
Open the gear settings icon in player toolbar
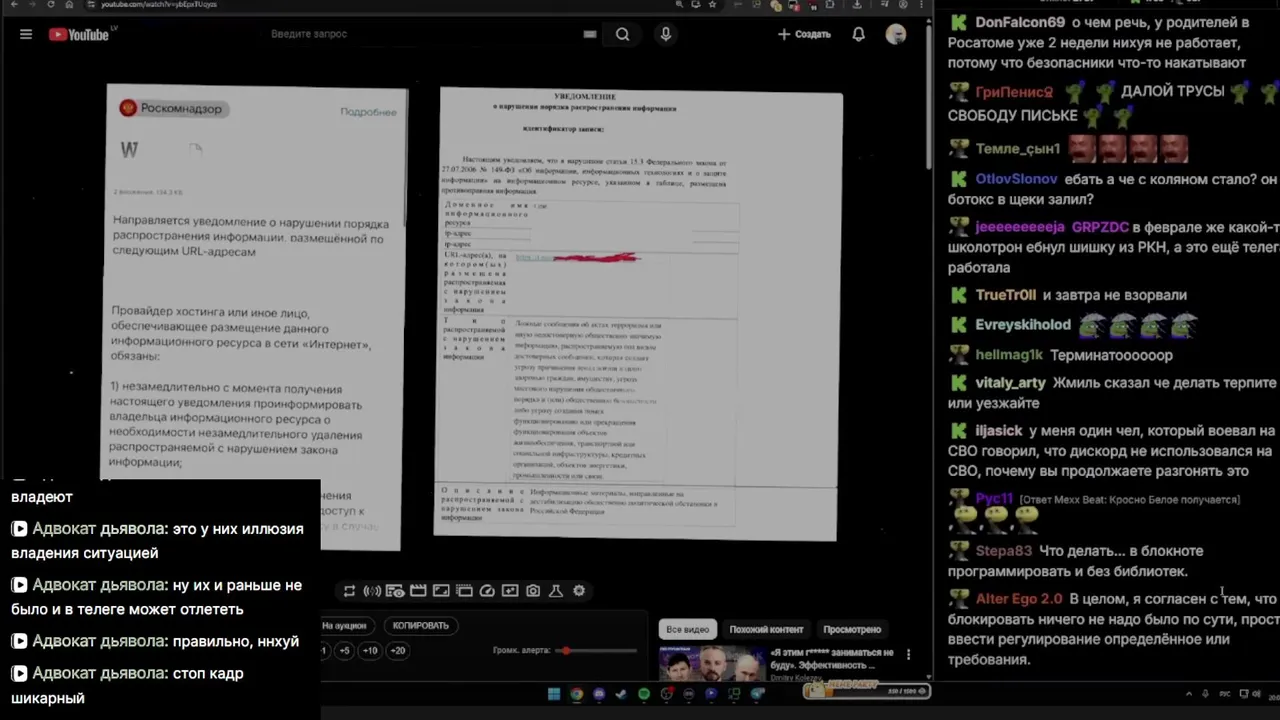pos(579,591)
